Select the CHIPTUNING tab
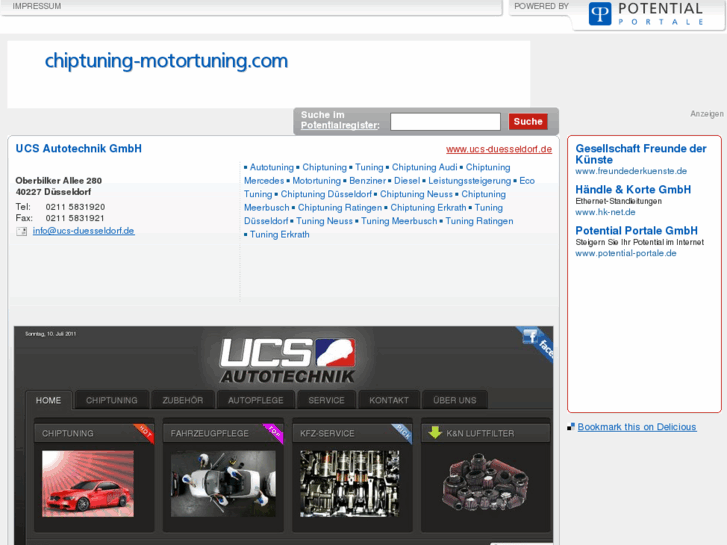Screen dimensions: 727x545 coord(112,400)
